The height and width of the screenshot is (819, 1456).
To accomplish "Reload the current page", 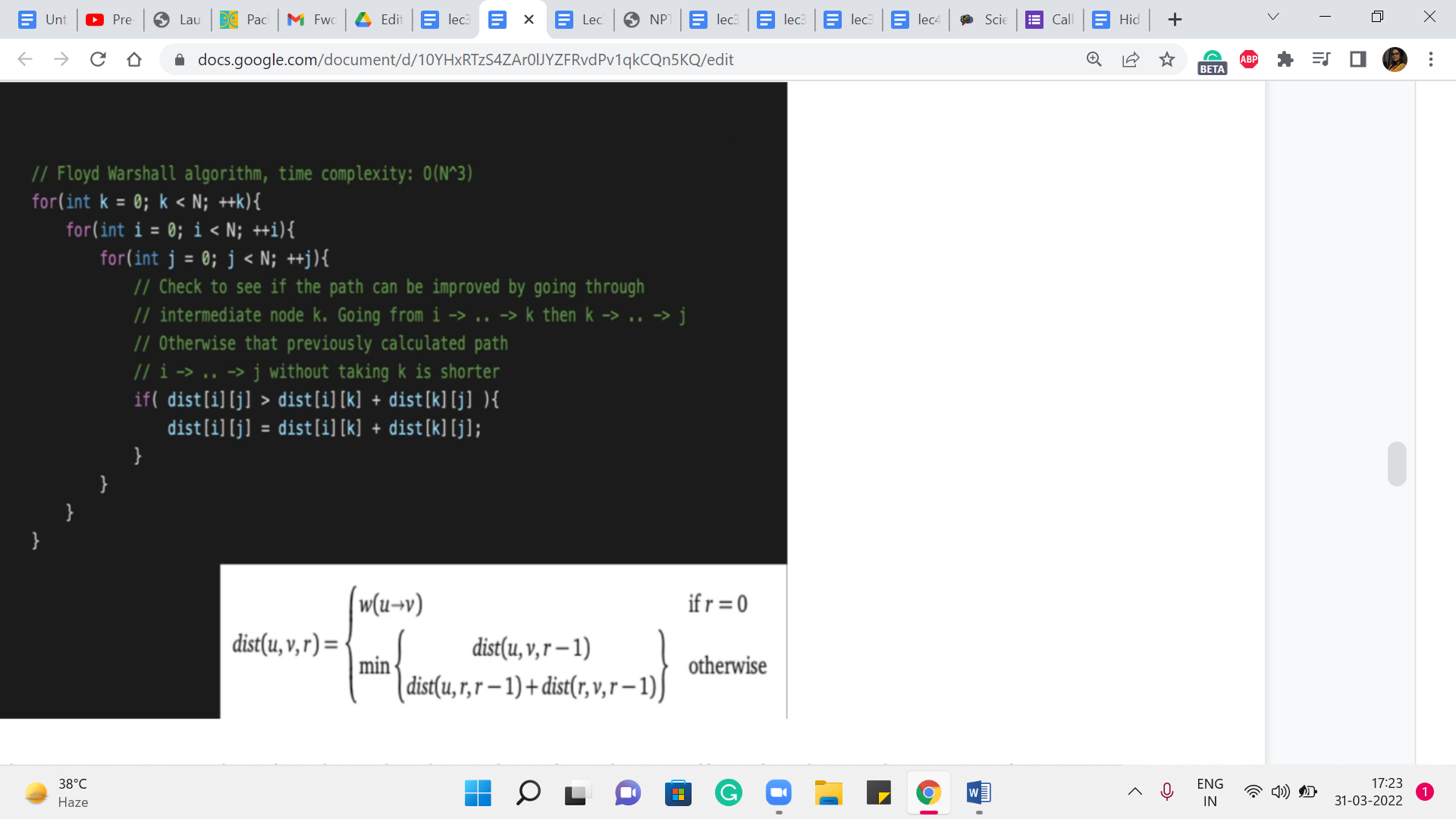I will click(x=98, y=59).
